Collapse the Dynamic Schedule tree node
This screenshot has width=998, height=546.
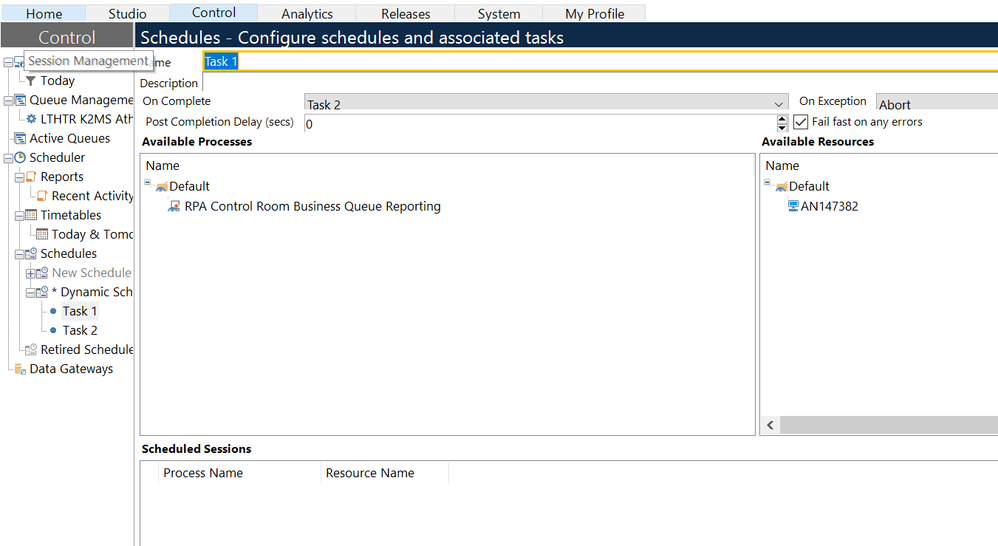tap(30, 293)
